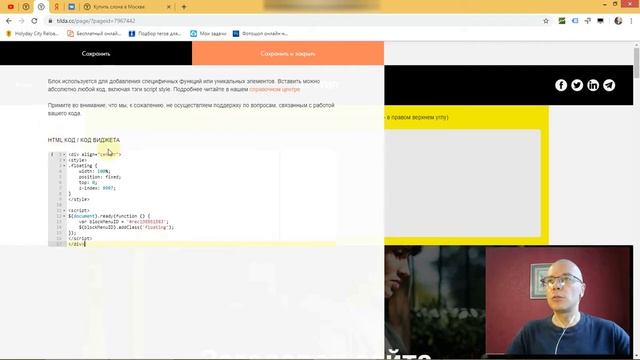Viewport: 640px width, 360px height.
Task: Click the HTML КОД / КОД ВИДЖЕТА label
Action: pos(84,140)
